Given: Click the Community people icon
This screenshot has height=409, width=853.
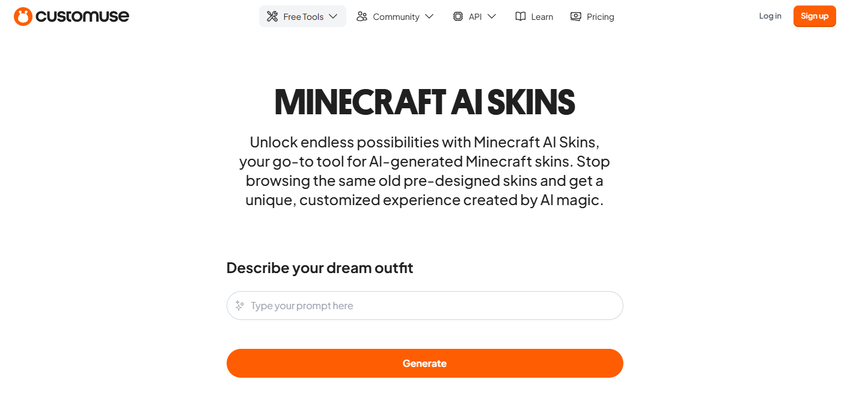Looking at the screenshot, I should [x=362, y=16].
